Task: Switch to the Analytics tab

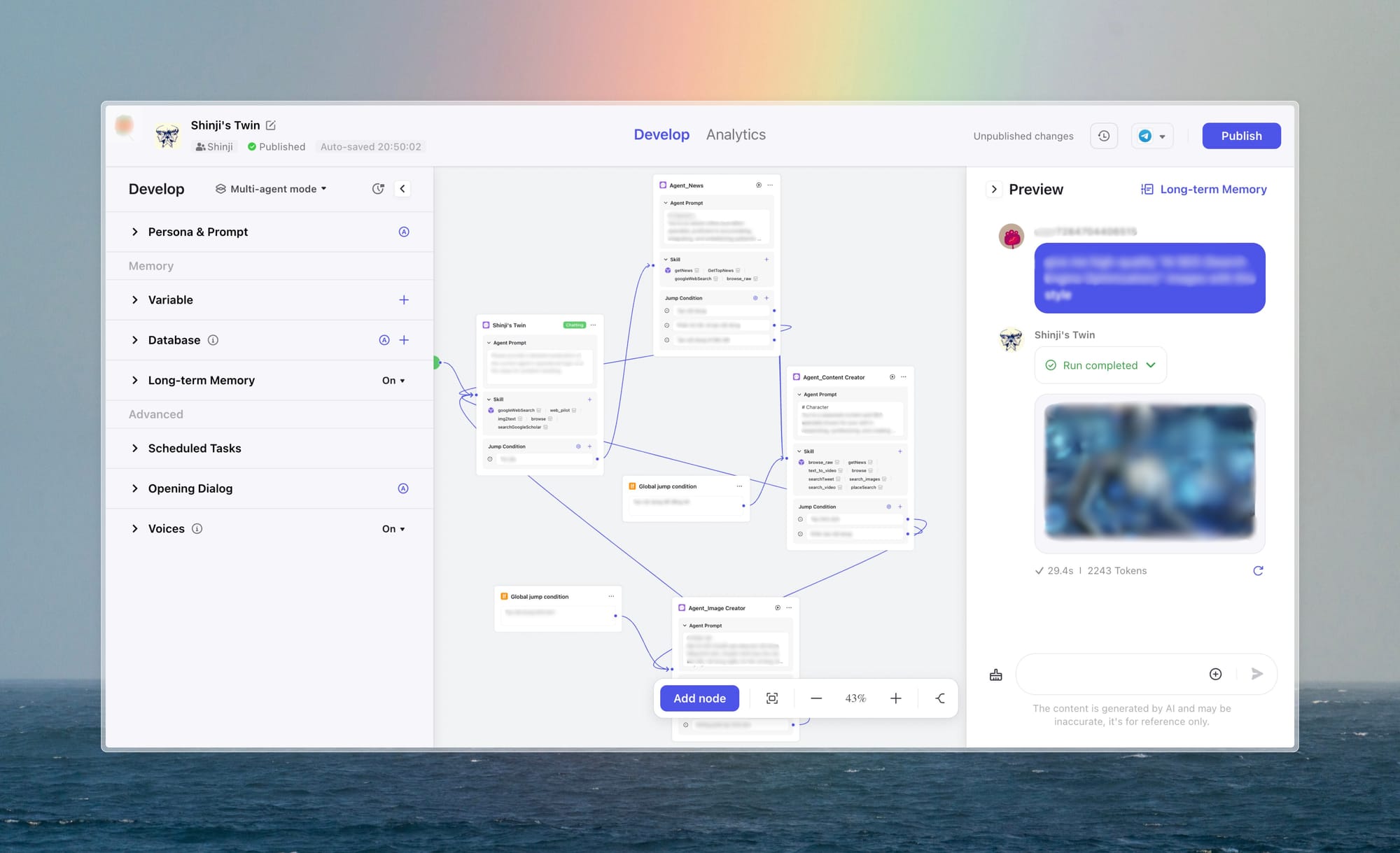Action: click(x=736, y=134)
